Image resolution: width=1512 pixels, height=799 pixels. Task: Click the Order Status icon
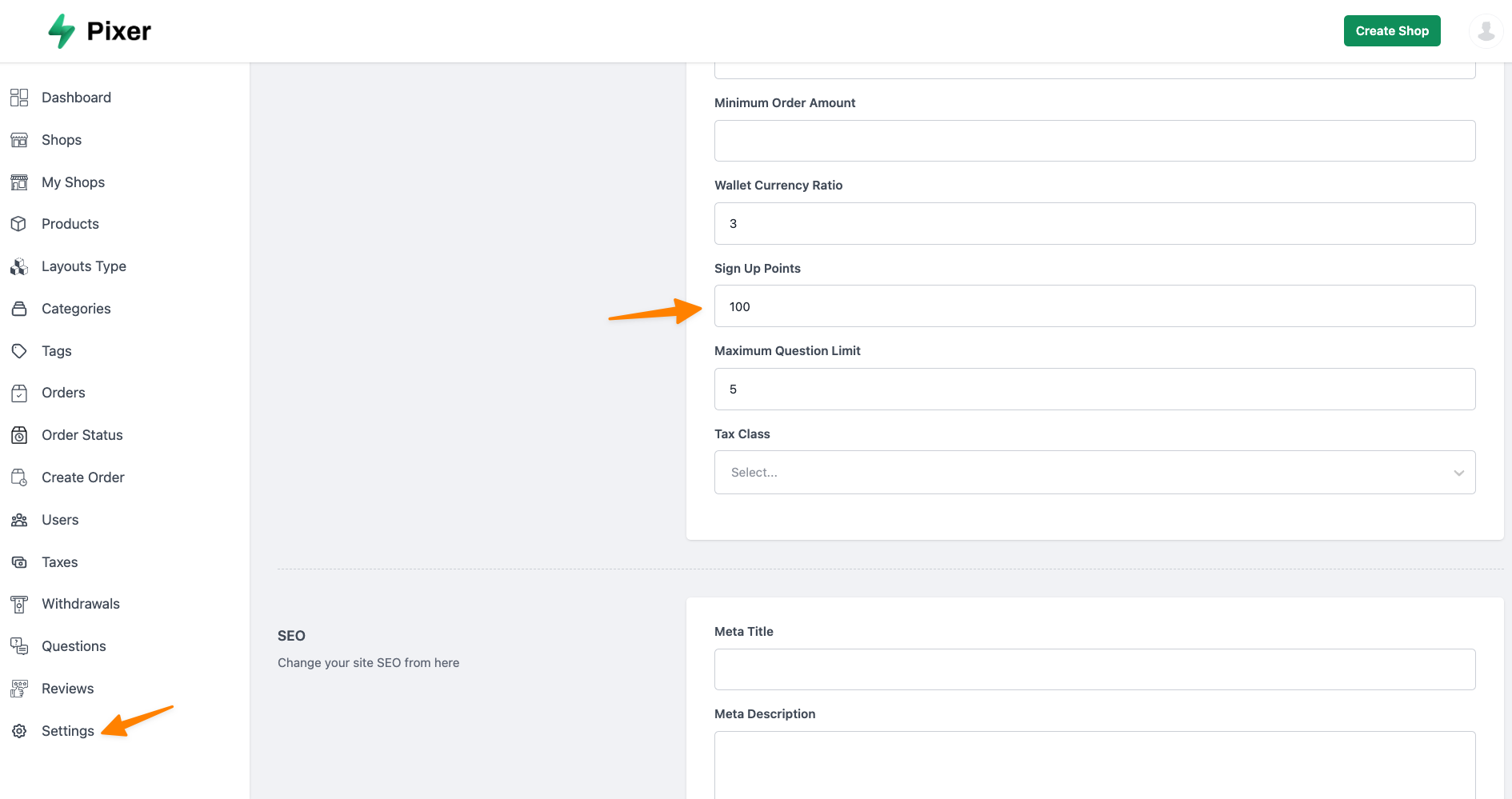click(19, 435)
